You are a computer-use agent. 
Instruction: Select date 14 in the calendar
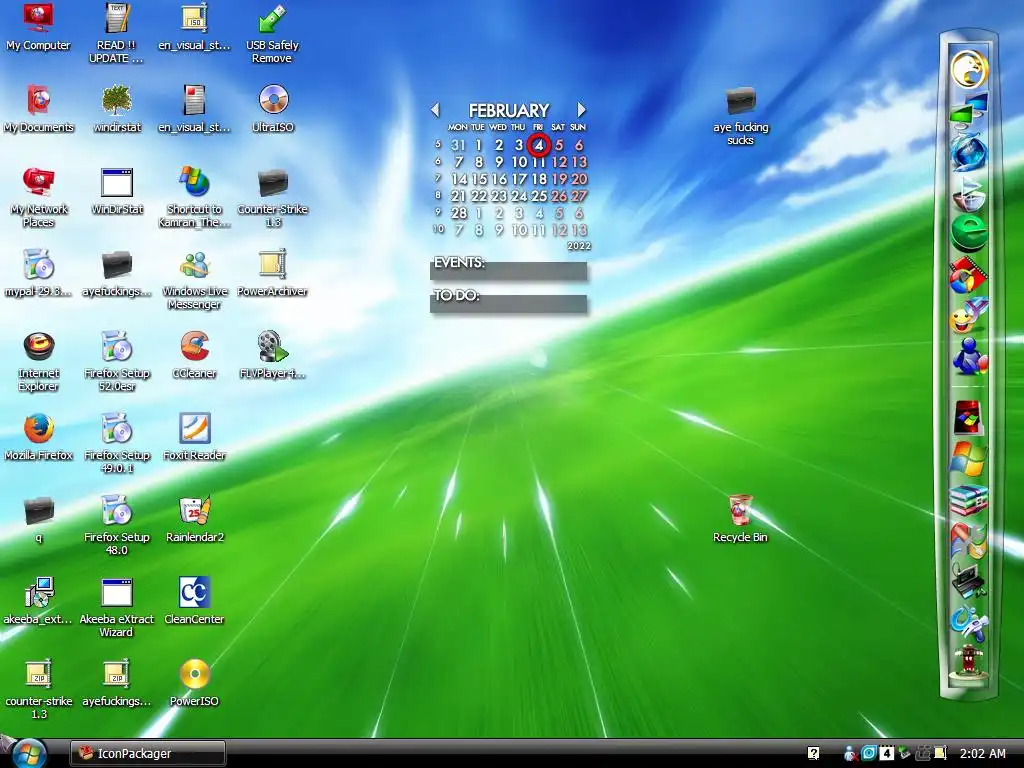(x=459, y=179)
